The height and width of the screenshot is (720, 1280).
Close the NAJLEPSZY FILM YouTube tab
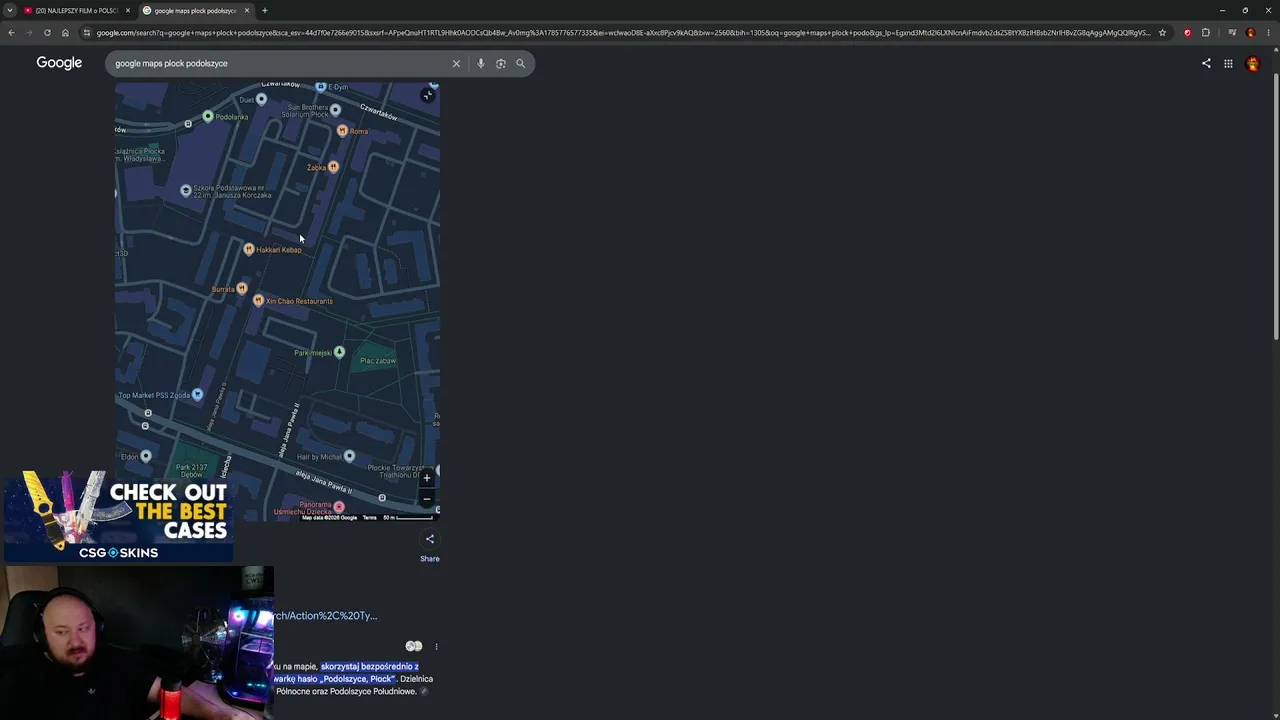coord(127,10)
